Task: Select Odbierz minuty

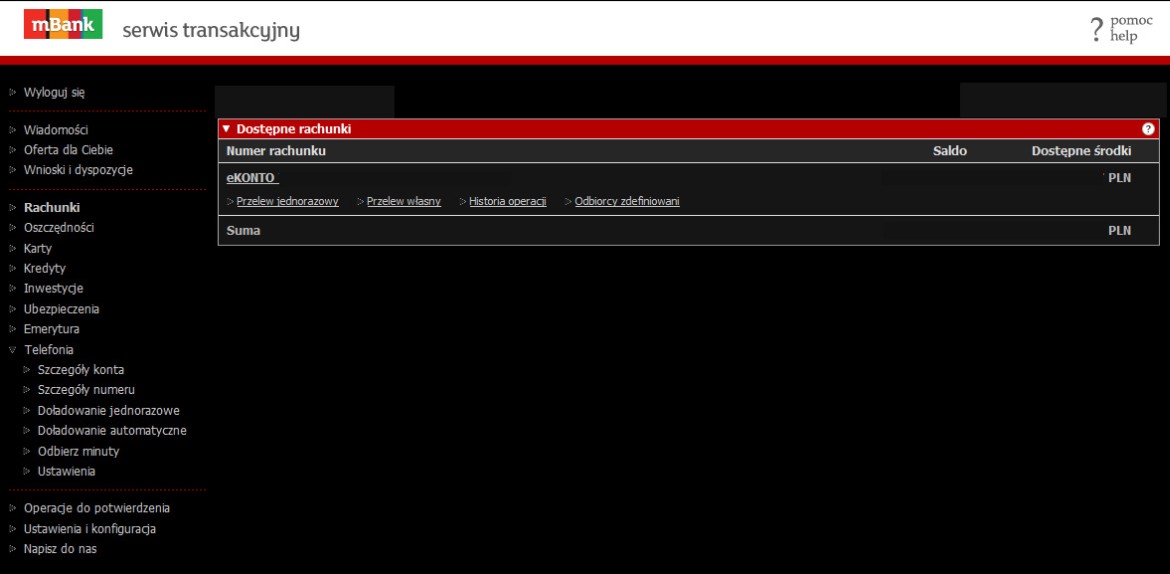Action: pos(78,452)
